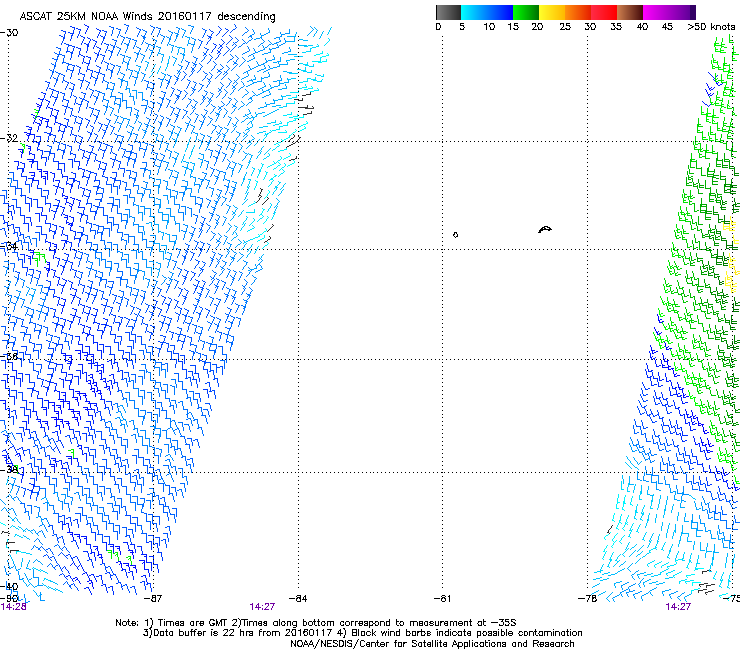Image resolution: width=740 pixels, height=650 pixels.
Task: Pick the cyan segment of the wind legend
Action: pos(474,12)
